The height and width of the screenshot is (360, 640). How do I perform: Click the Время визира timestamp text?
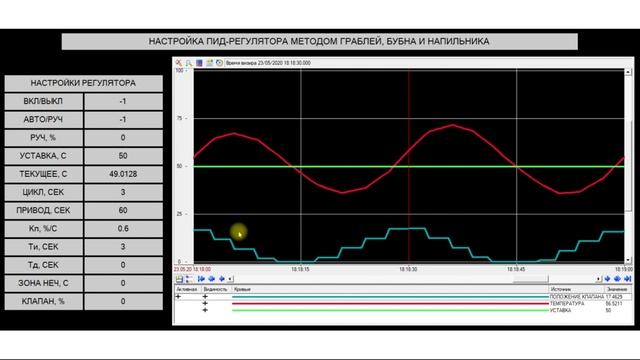coord(268,63)
